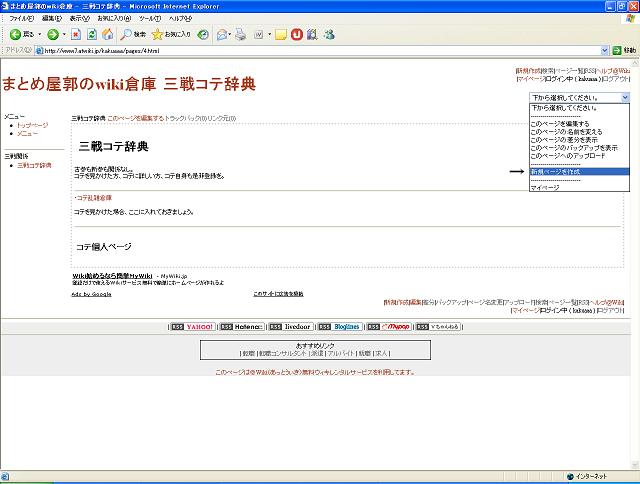The image size is (640, 484).
Task: Click the Refresh page icon
Action: click(91, 34)
